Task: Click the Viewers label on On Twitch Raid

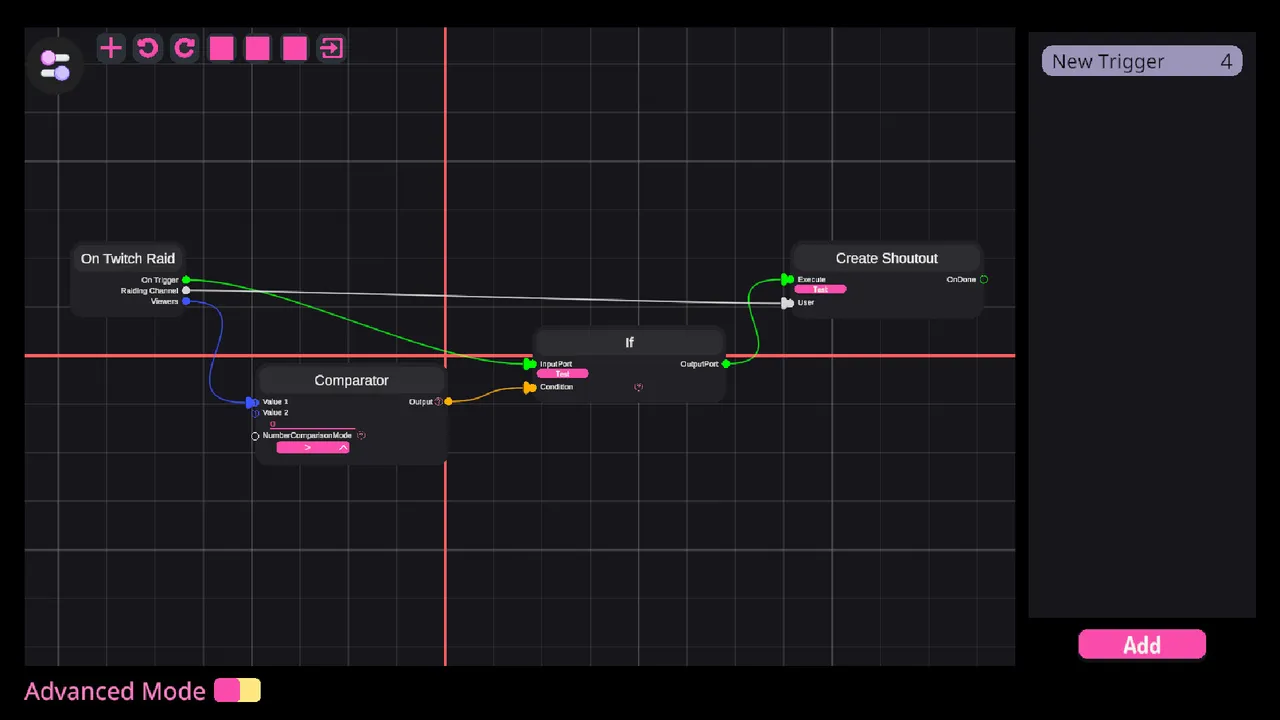Action: tap(164, 301)
